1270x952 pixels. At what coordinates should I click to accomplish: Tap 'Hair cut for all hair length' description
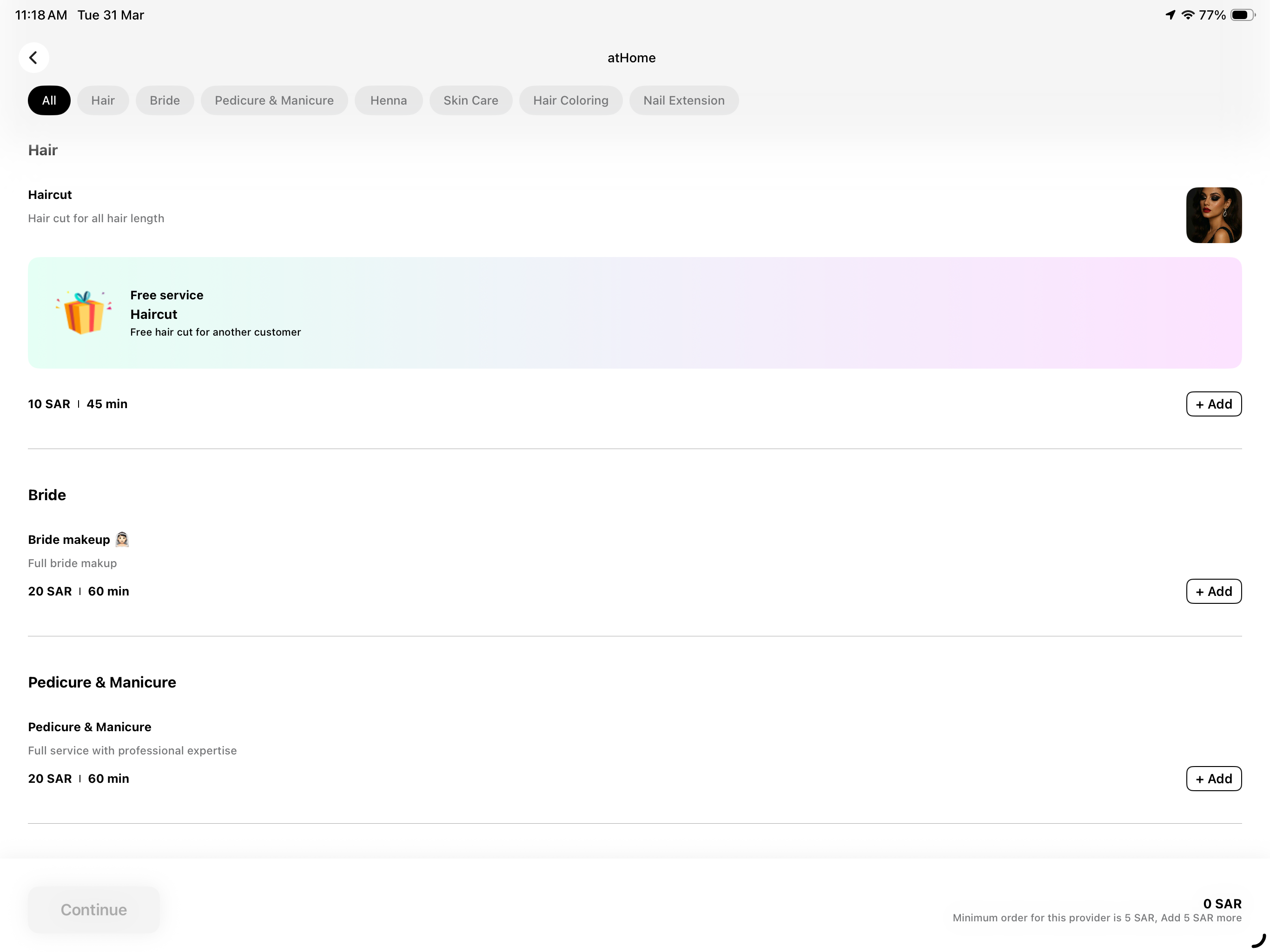96,218
